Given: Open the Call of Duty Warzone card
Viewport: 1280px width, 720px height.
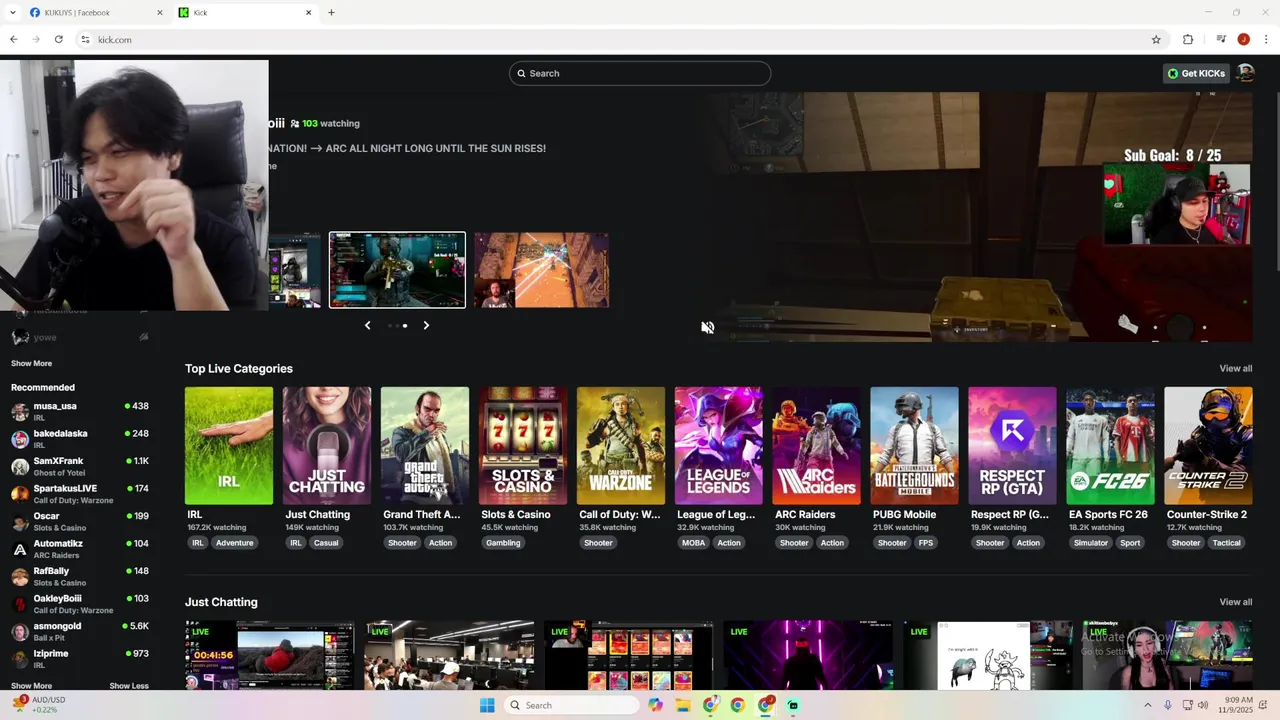Looking at the screenshot, I should coord(621,446).
